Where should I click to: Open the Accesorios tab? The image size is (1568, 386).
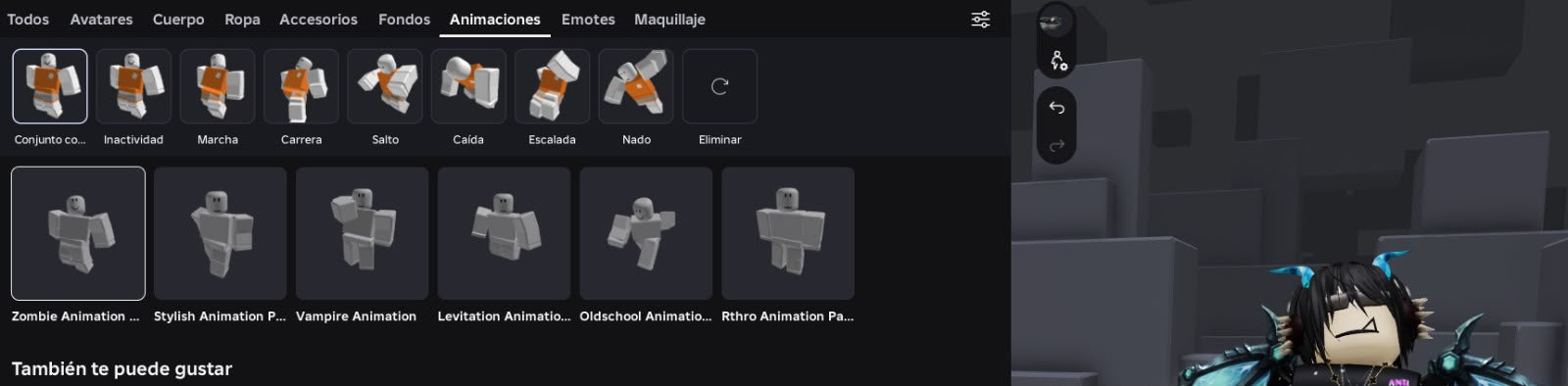[x=318, y=20]
